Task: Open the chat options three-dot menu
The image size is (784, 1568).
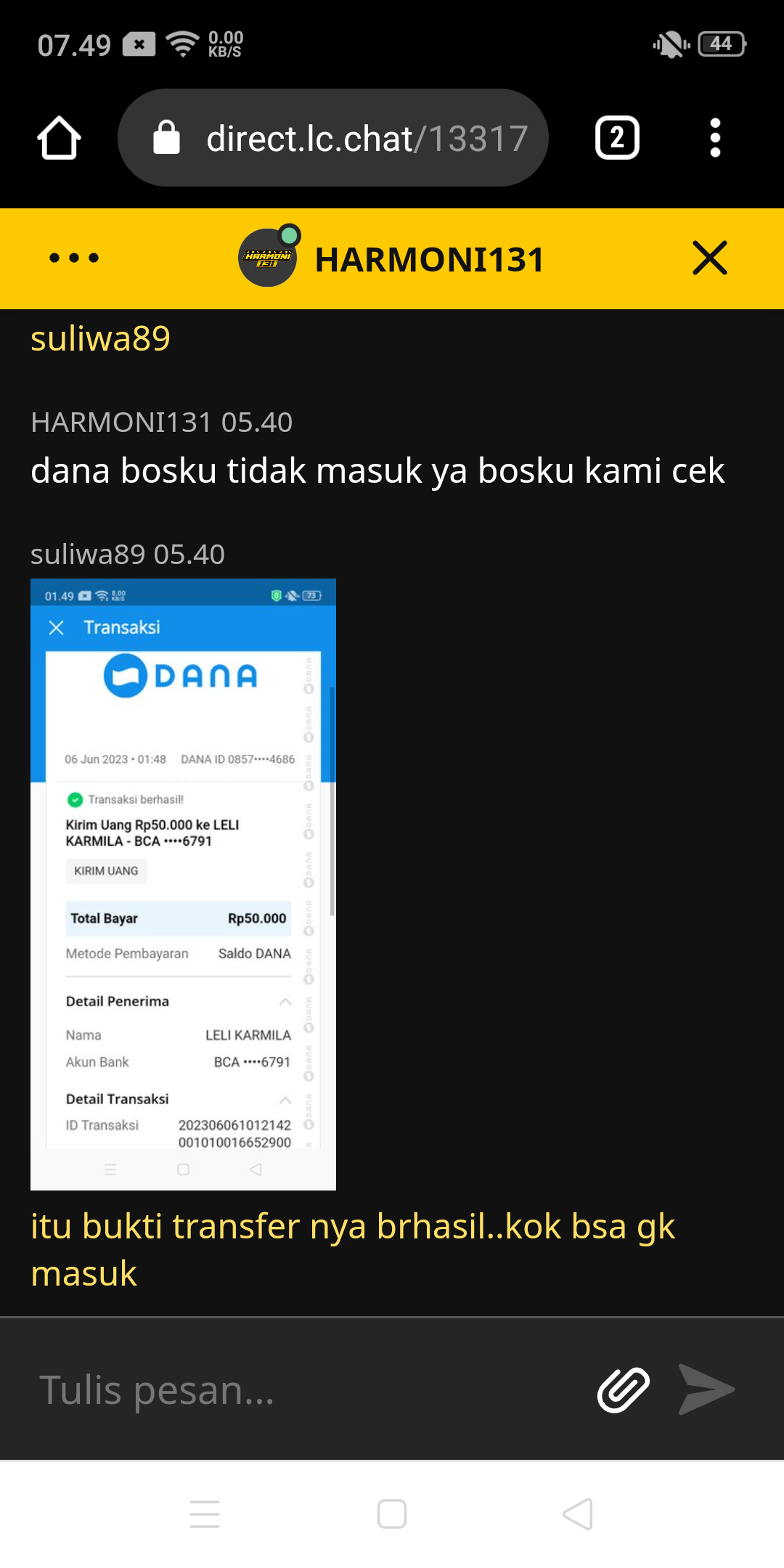Action: tap(74, 258)
